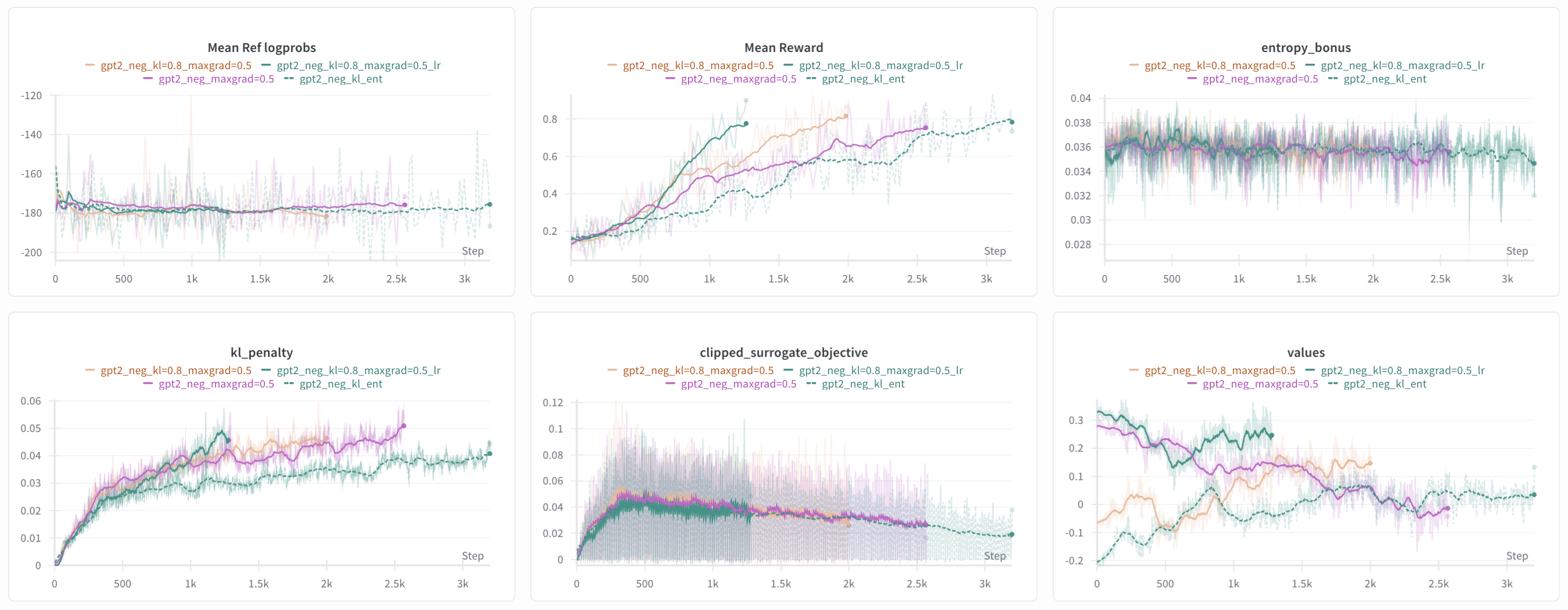This screenshot has height=610, width=1568.
Task: Click purple line endpoint dot in kl_penalty chart
Action: (x=404, y=426)
